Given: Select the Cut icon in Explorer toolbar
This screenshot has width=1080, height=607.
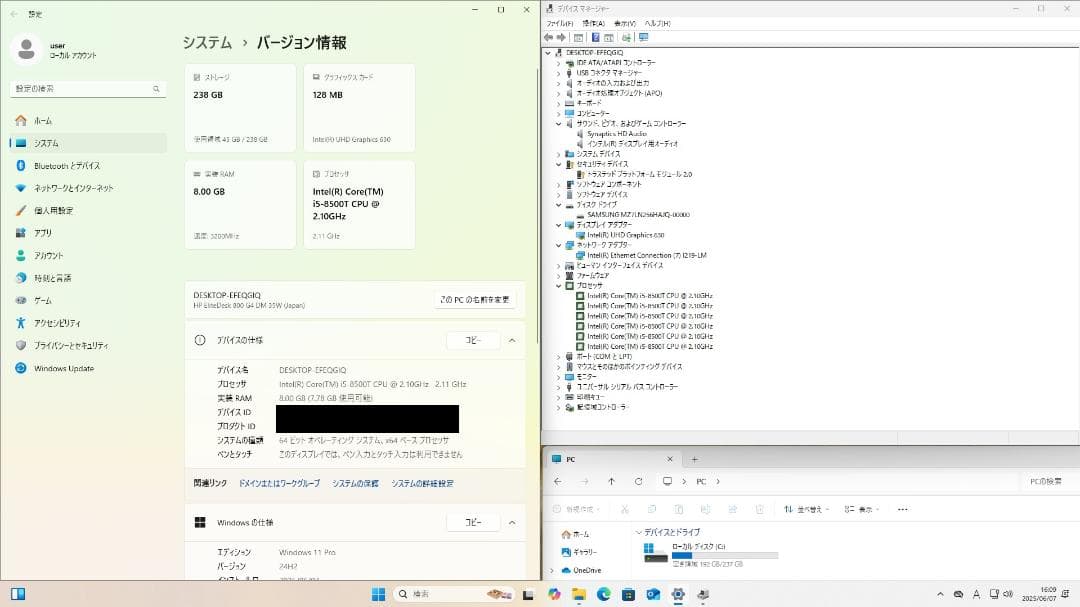Looking at the screenshot, I should point(624,508).
